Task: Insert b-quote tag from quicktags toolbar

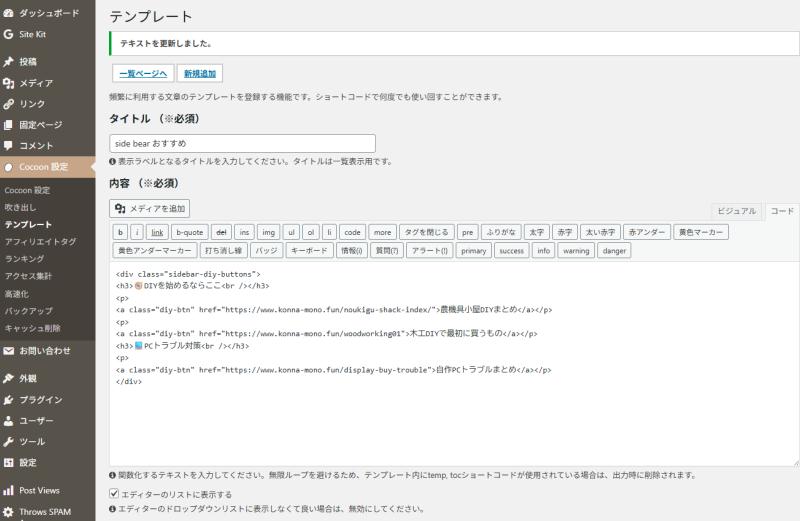Action: point(189,232)
